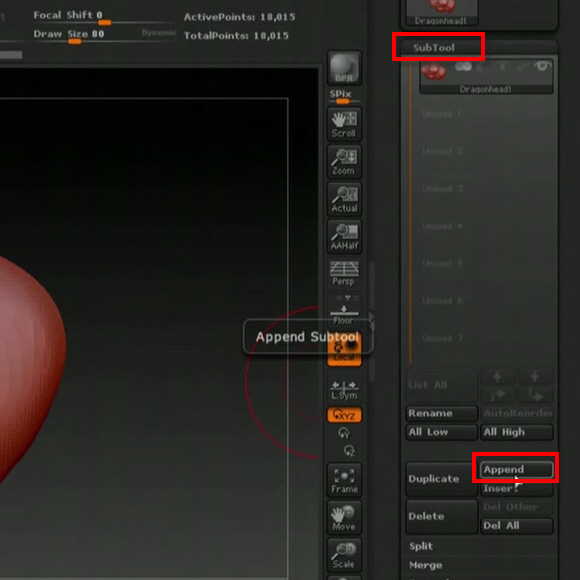Select the Move edit tool
This screenshot has height=580, width=580.
344,517
